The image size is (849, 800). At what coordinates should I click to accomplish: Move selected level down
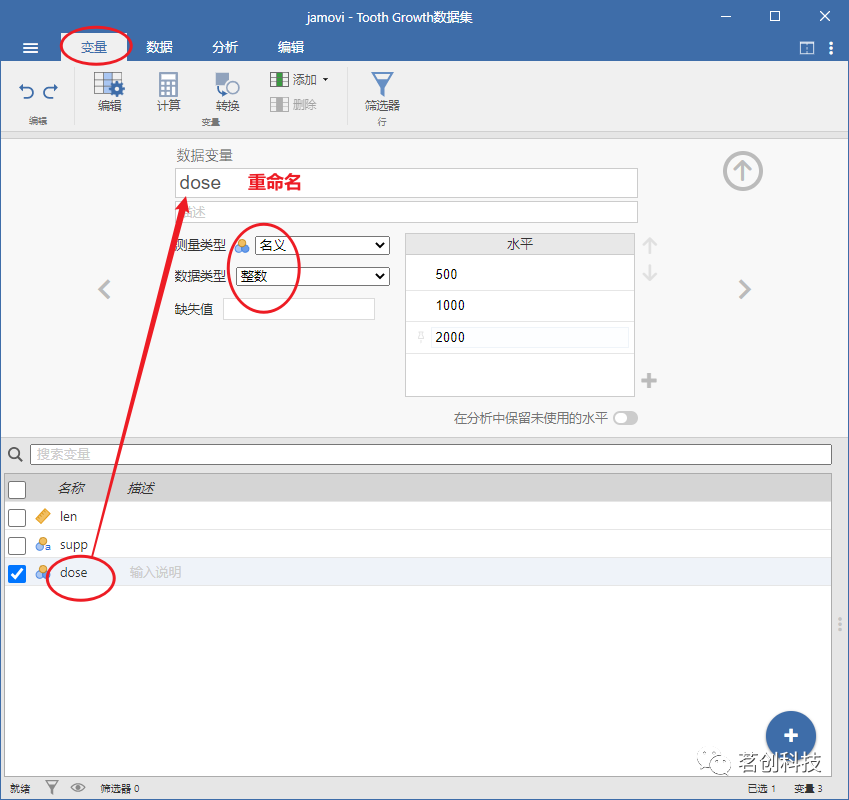650,273
